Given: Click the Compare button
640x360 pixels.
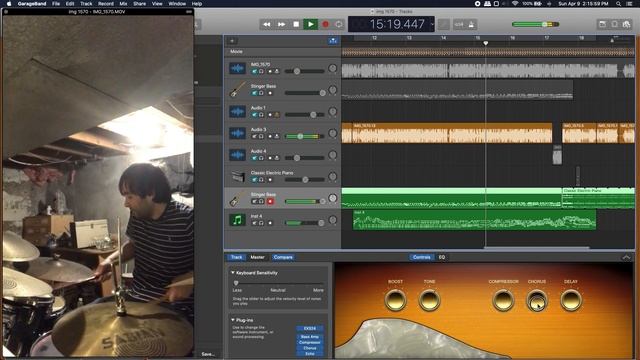Looking at the screenshot, I should point(283,257).
